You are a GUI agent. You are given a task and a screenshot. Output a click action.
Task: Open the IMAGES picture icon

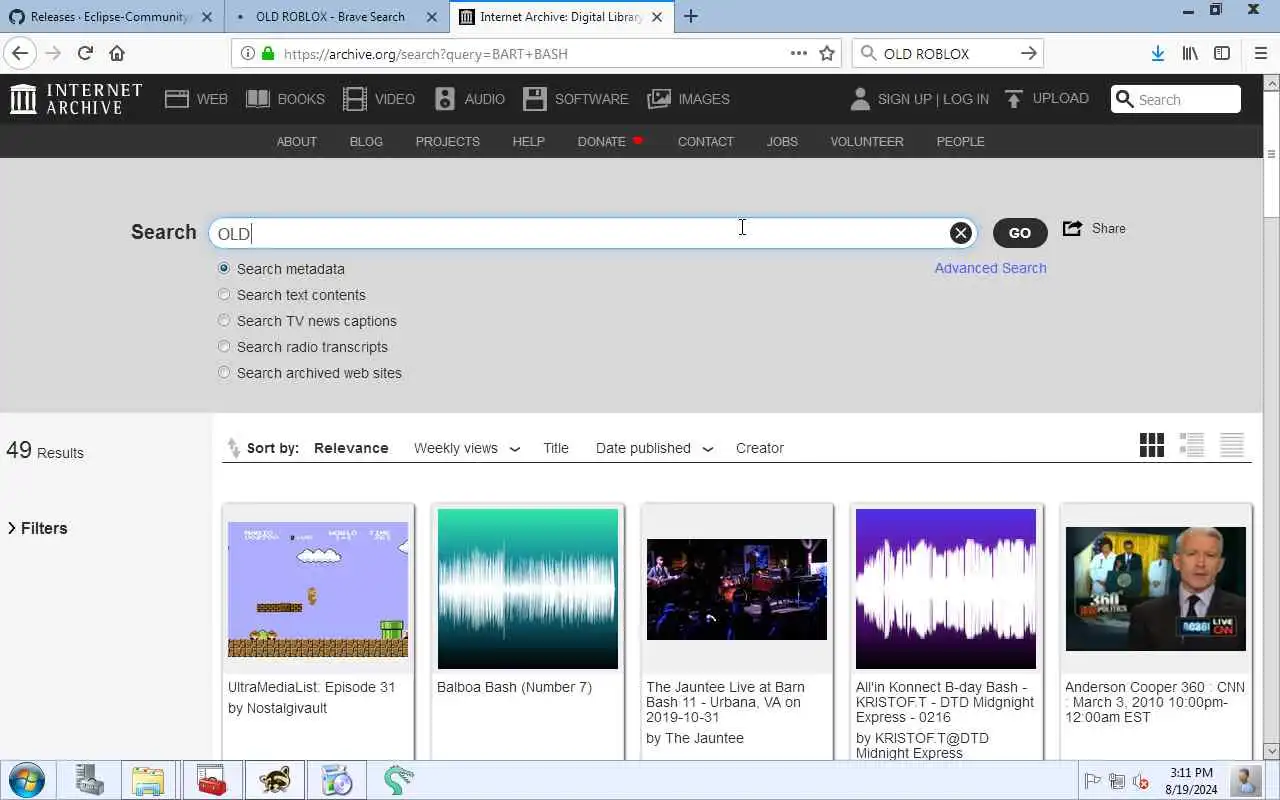[659, 99]
